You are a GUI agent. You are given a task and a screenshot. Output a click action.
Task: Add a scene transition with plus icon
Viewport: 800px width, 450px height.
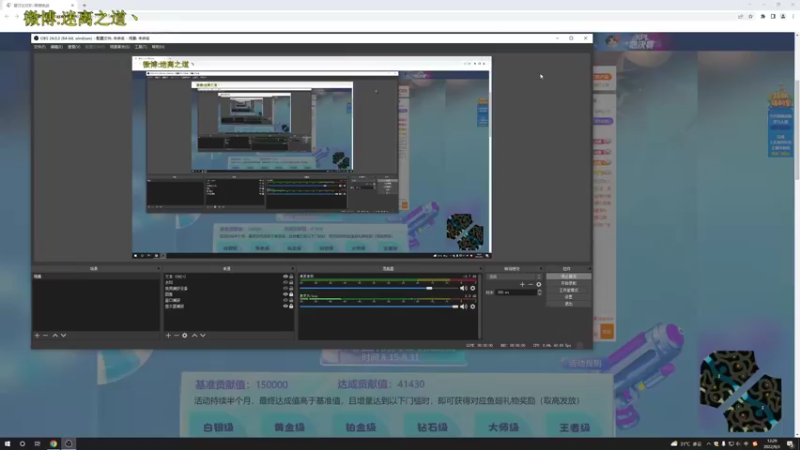[522, 284]
